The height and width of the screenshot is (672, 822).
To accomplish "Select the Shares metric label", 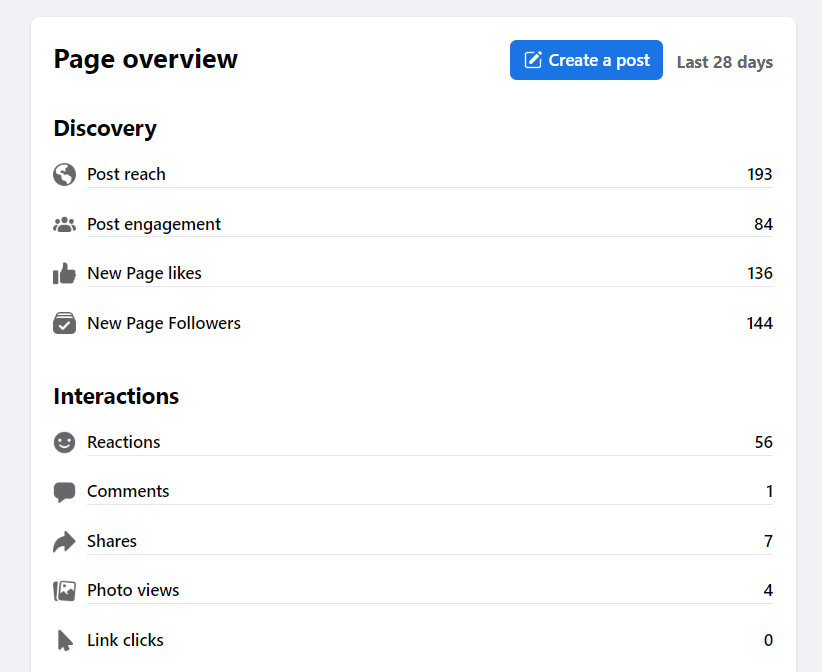I will click(x=112, y=541).
